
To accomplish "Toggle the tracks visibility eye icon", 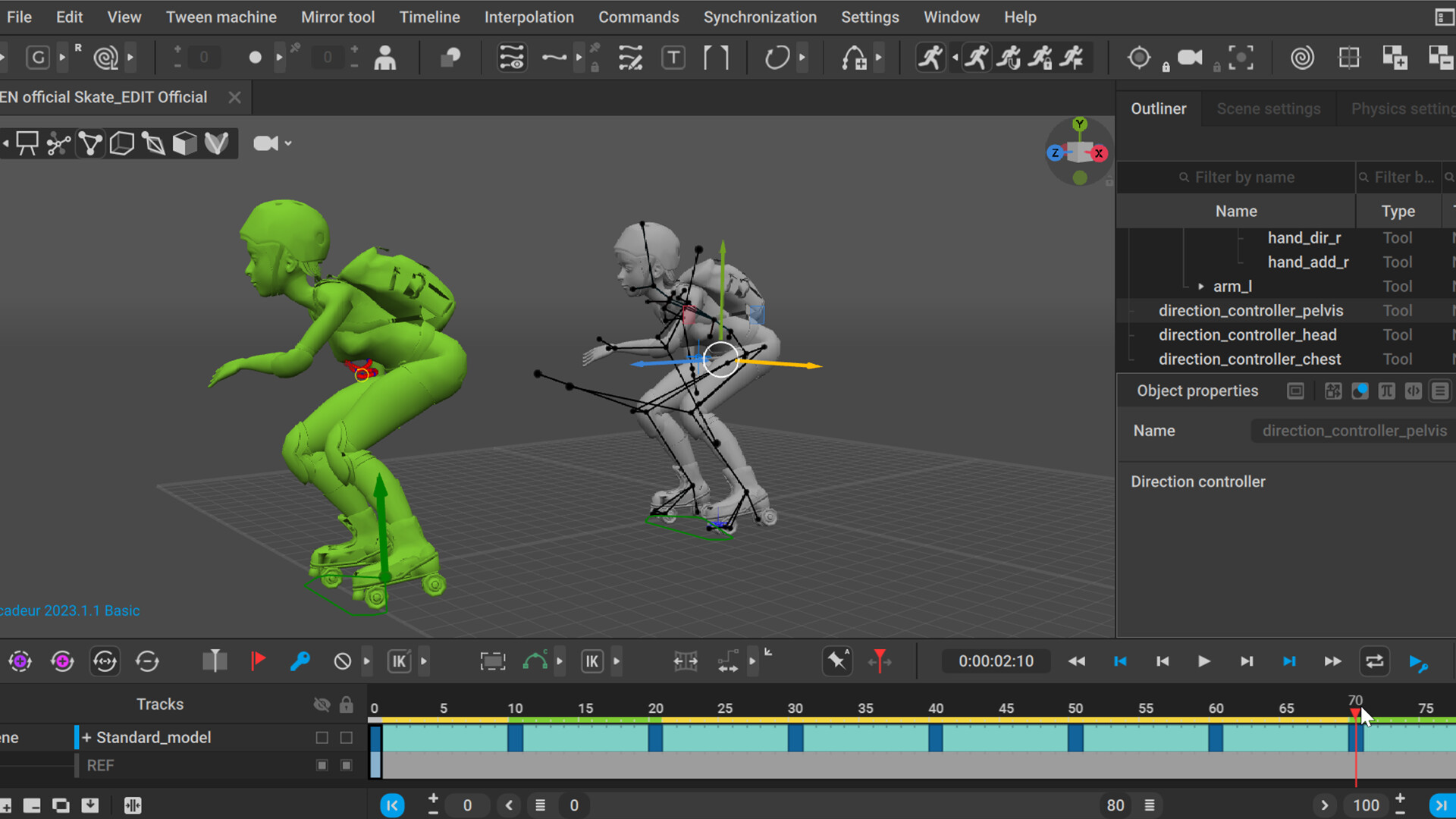I will click(x=322, y=704).
